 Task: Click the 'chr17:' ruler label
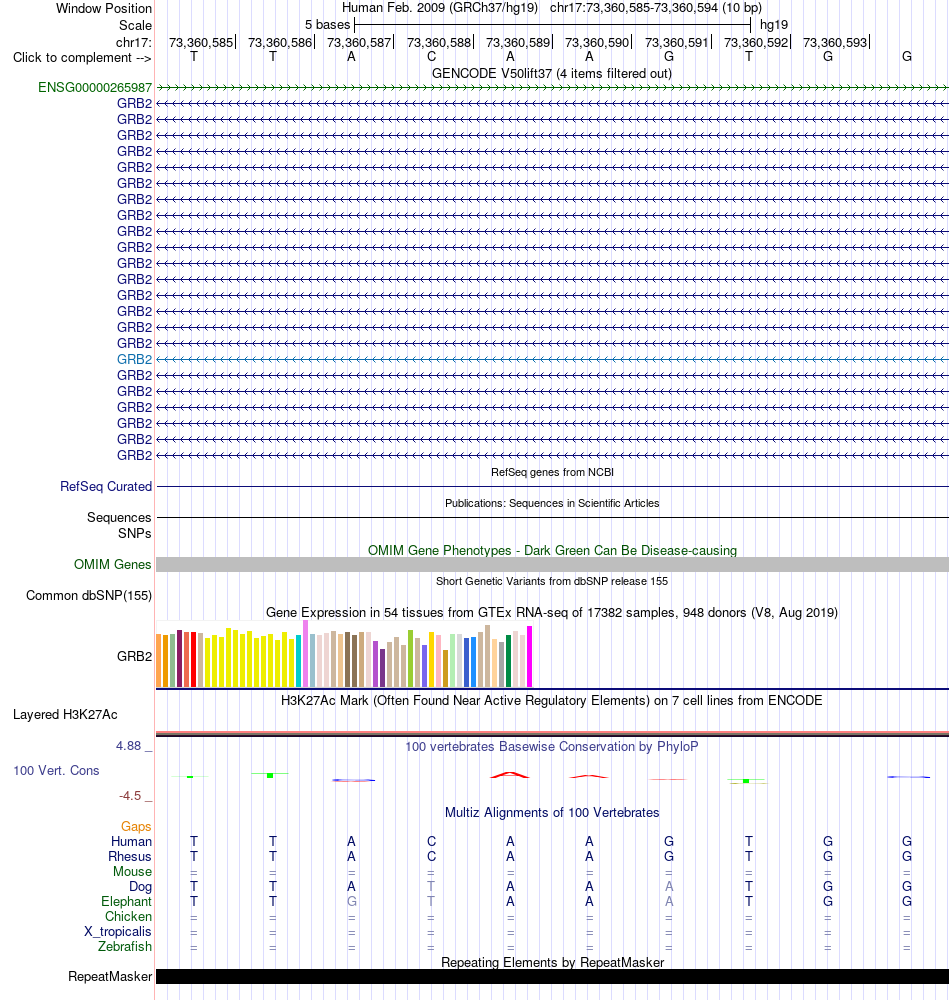click(134, 43)
